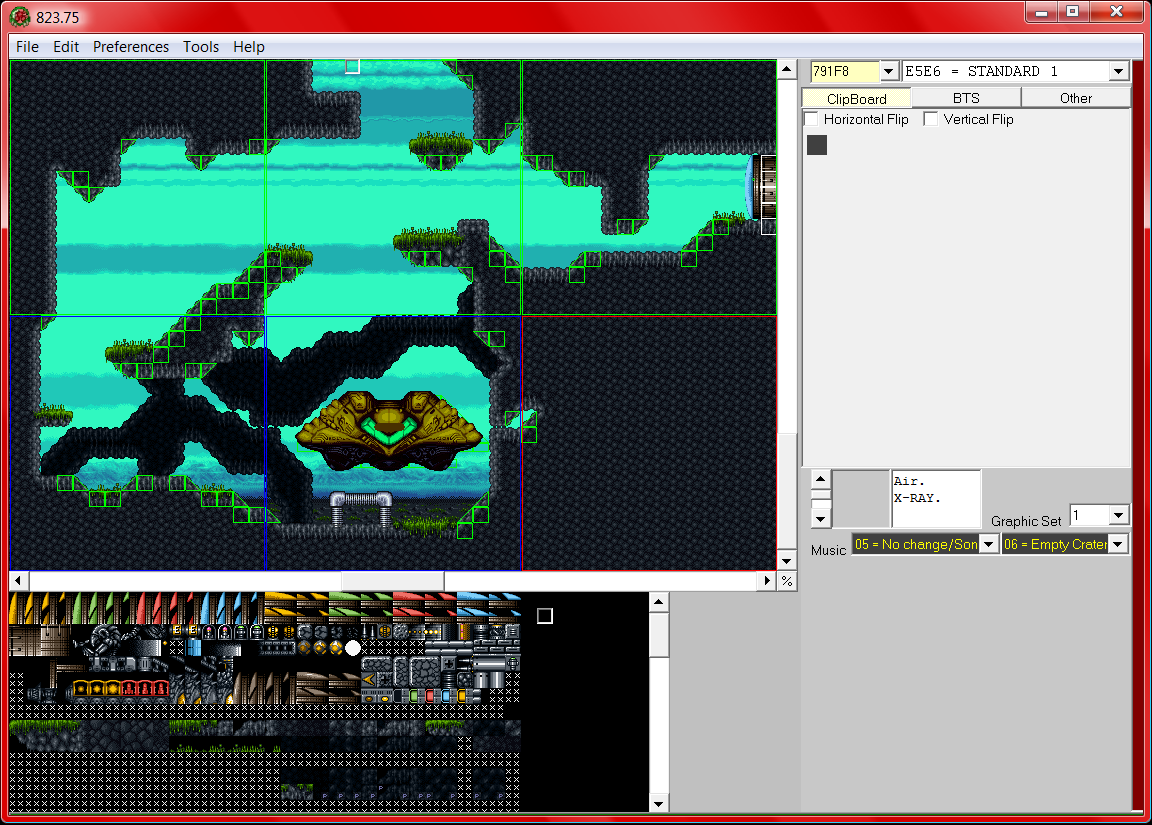The image size is (1152, 825).
Task: Switch to the Other tab
Action: point(1076,98)
